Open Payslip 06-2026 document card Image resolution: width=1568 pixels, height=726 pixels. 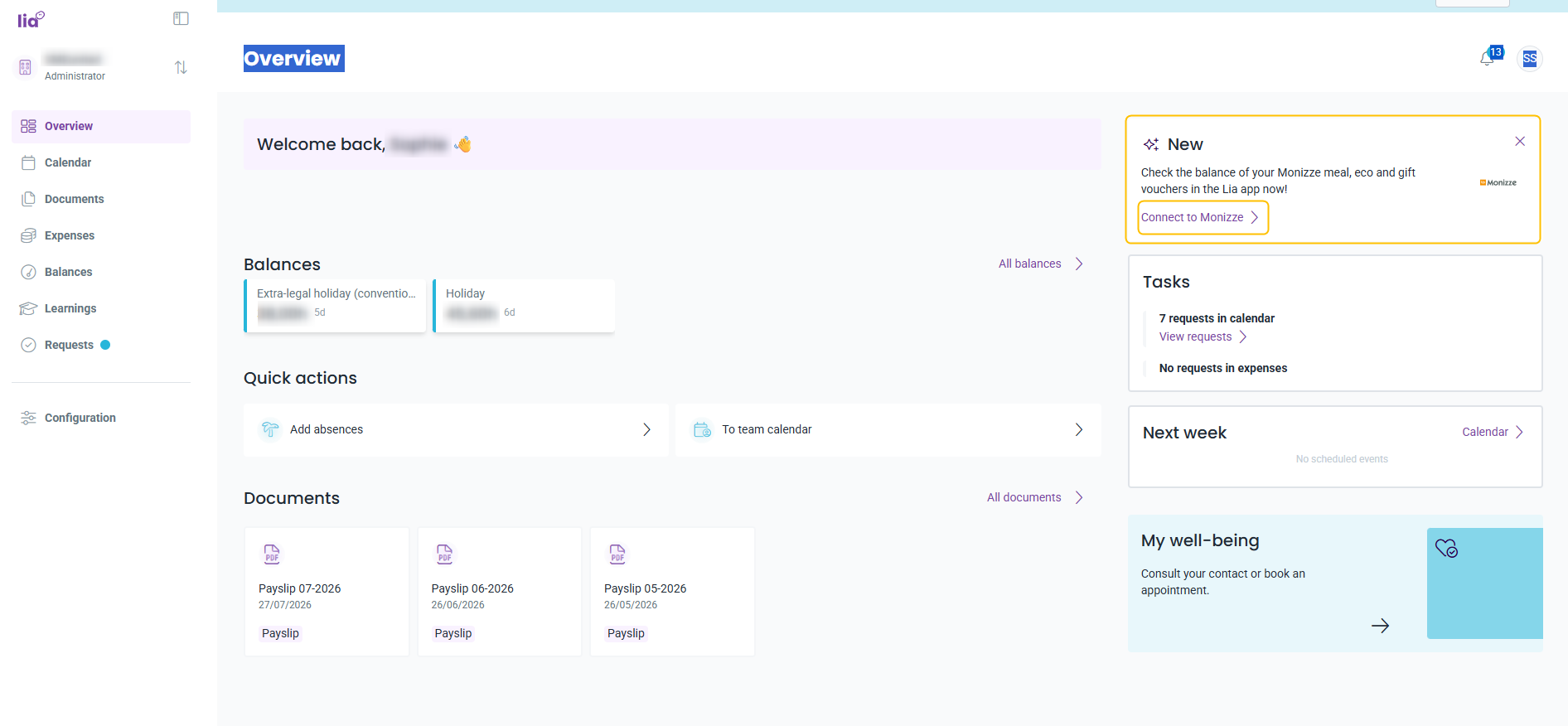[x=500, y=592]
